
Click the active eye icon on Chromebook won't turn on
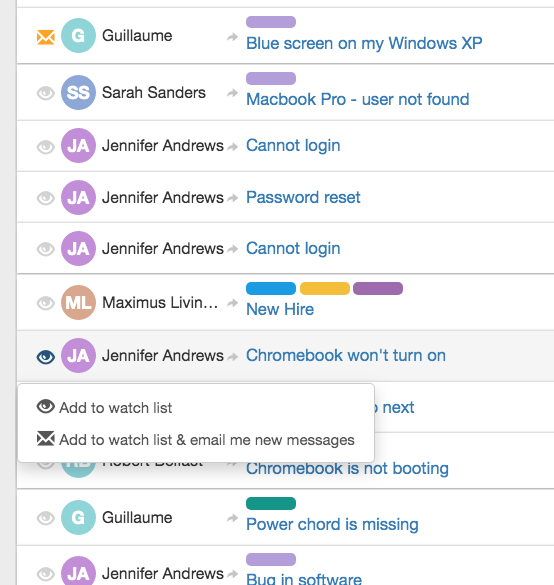pos(46,357)
